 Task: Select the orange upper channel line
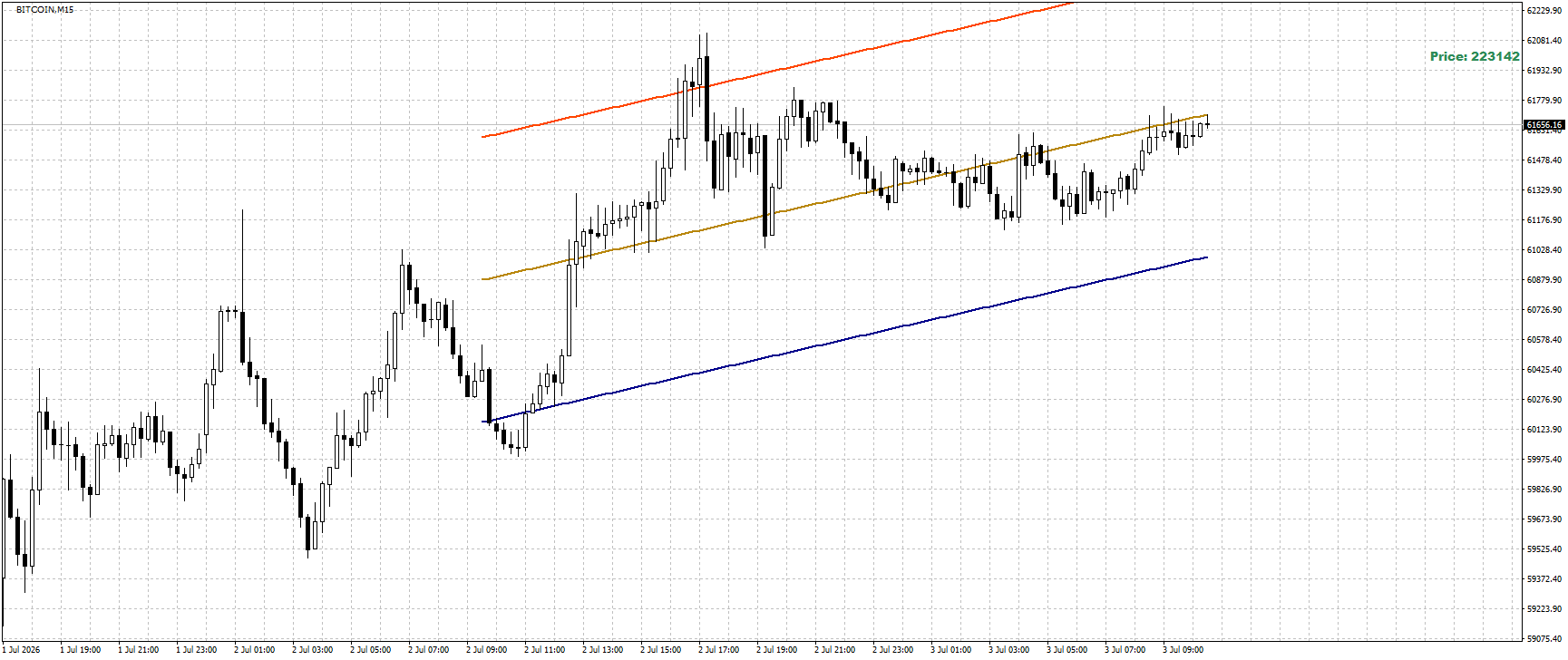point(777,69)
